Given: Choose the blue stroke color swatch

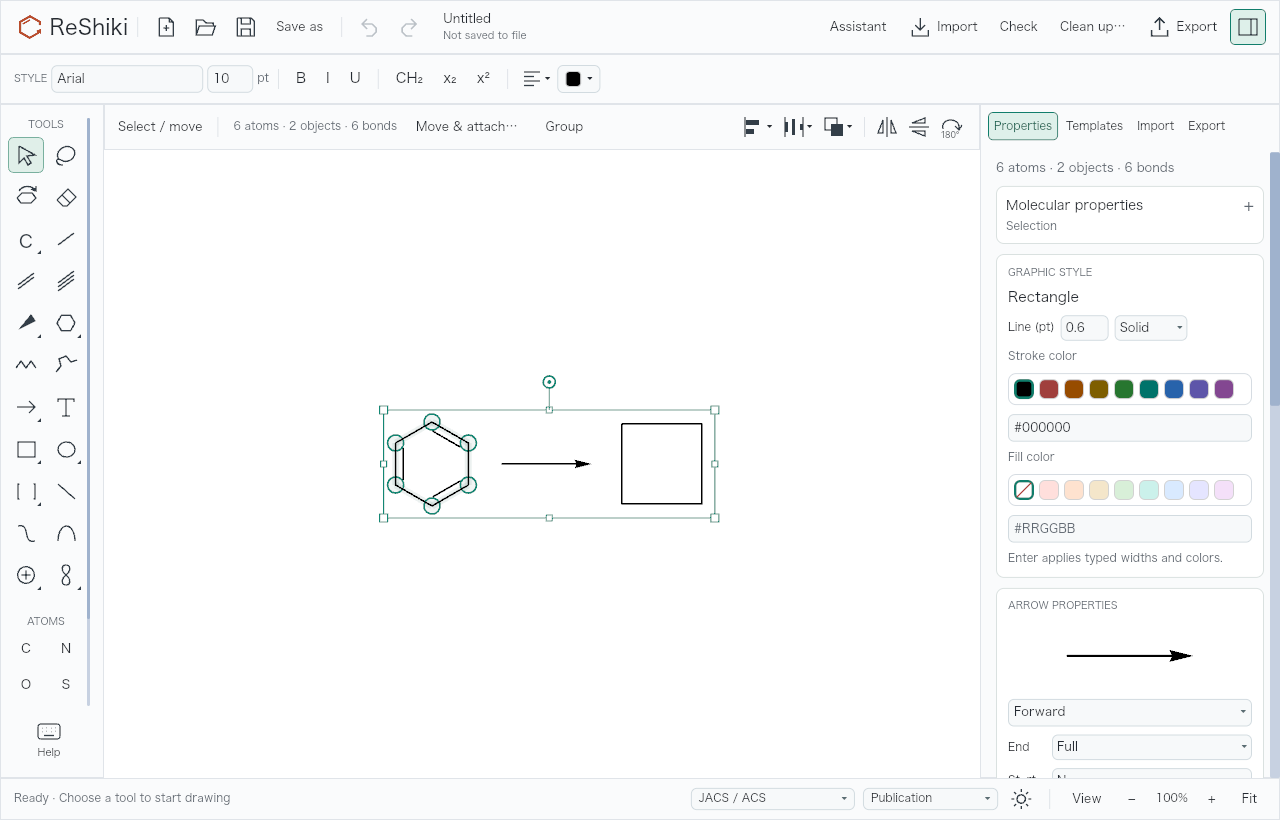Looking at the screenshot, I should (1174, 389).
